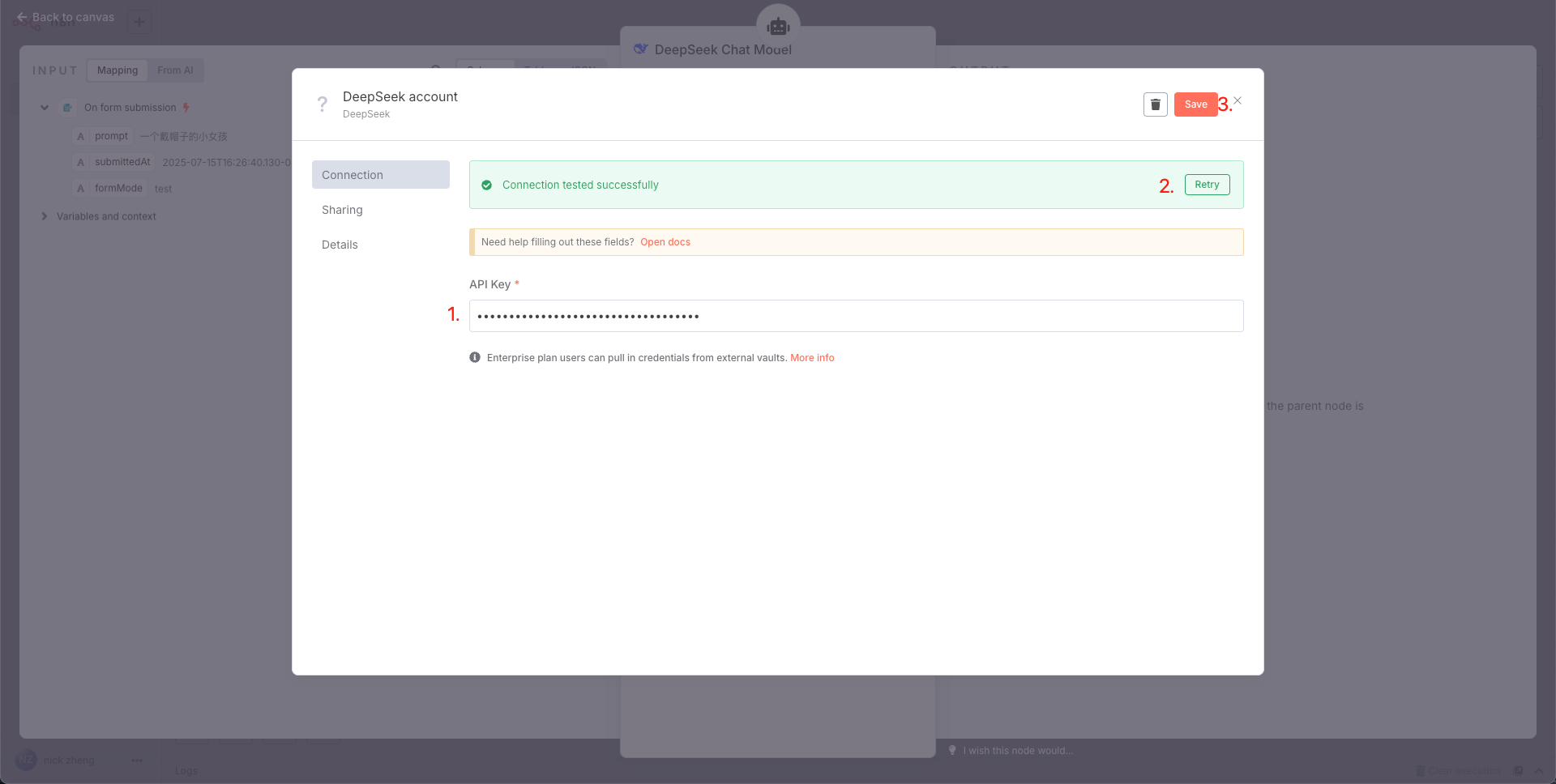Click the question mark credential icon
The width and height of the screenshot is (1556, 784).
coord(323,104)
